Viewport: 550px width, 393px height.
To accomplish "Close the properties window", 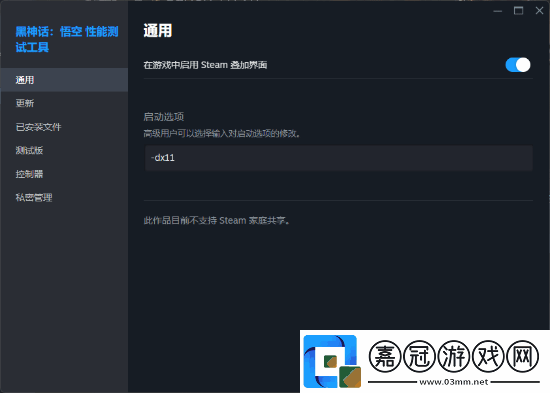I will tap(539, 11).
